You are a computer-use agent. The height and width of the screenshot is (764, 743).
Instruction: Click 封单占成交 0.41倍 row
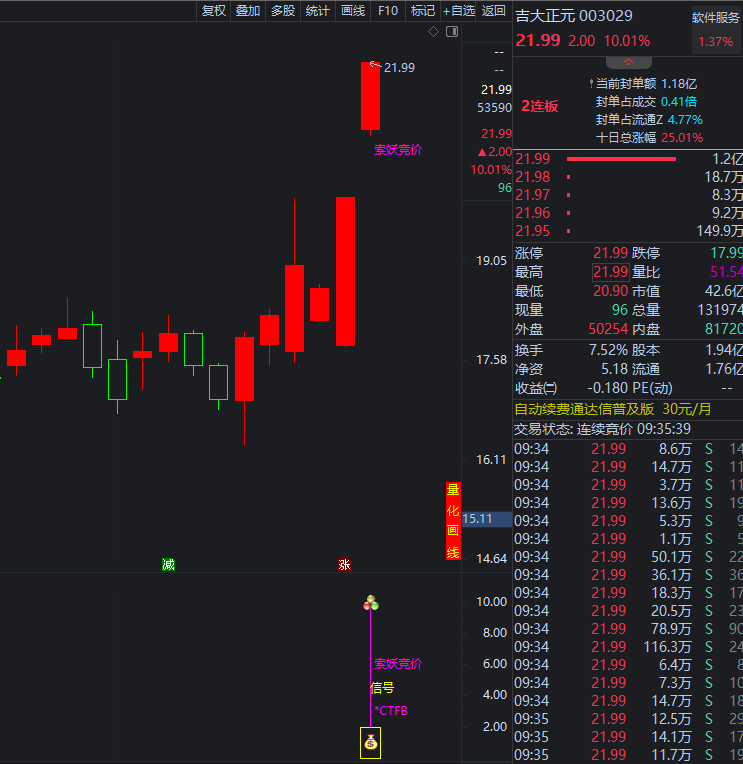point(646,102)
